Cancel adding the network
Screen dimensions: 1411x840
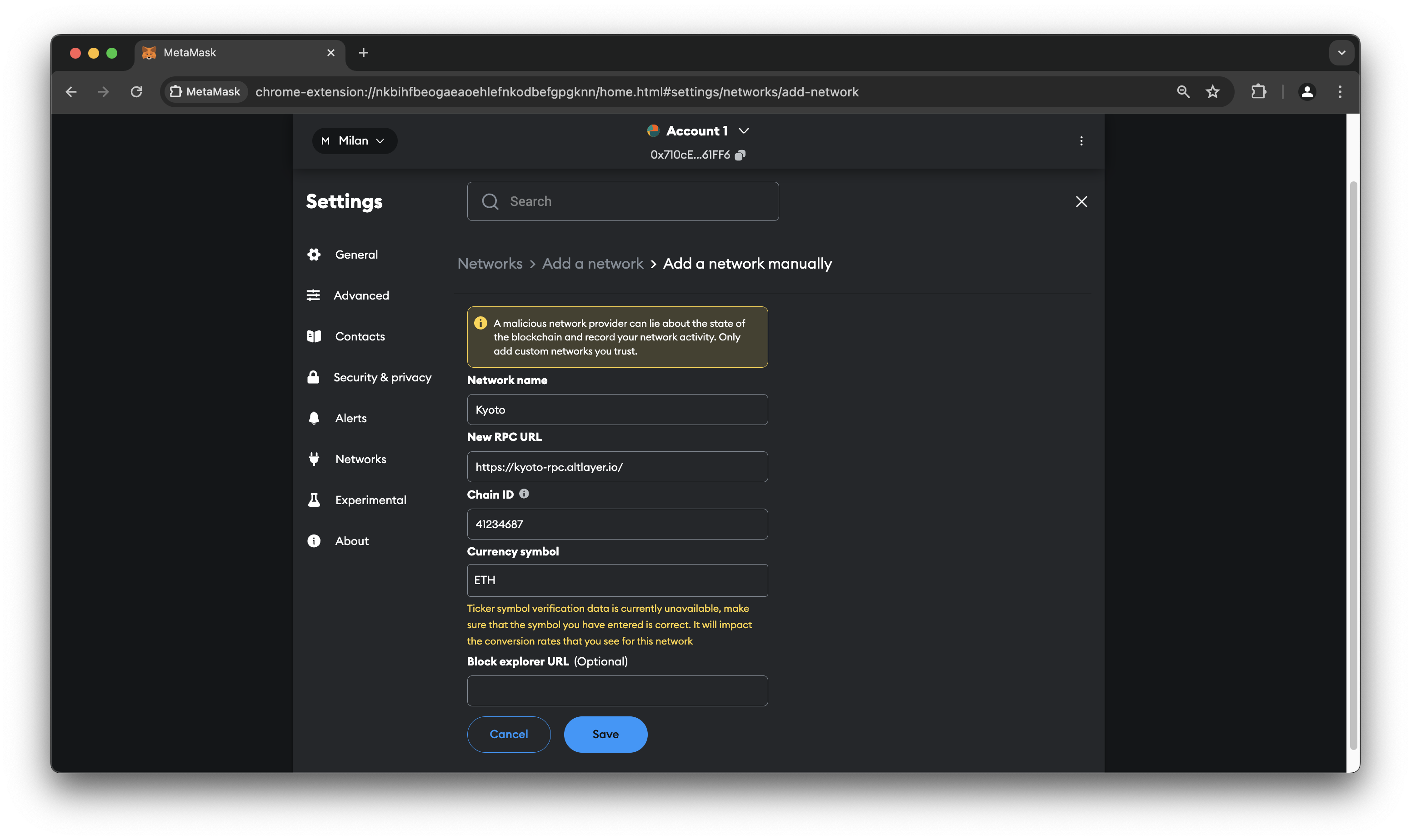click(509, 735)
